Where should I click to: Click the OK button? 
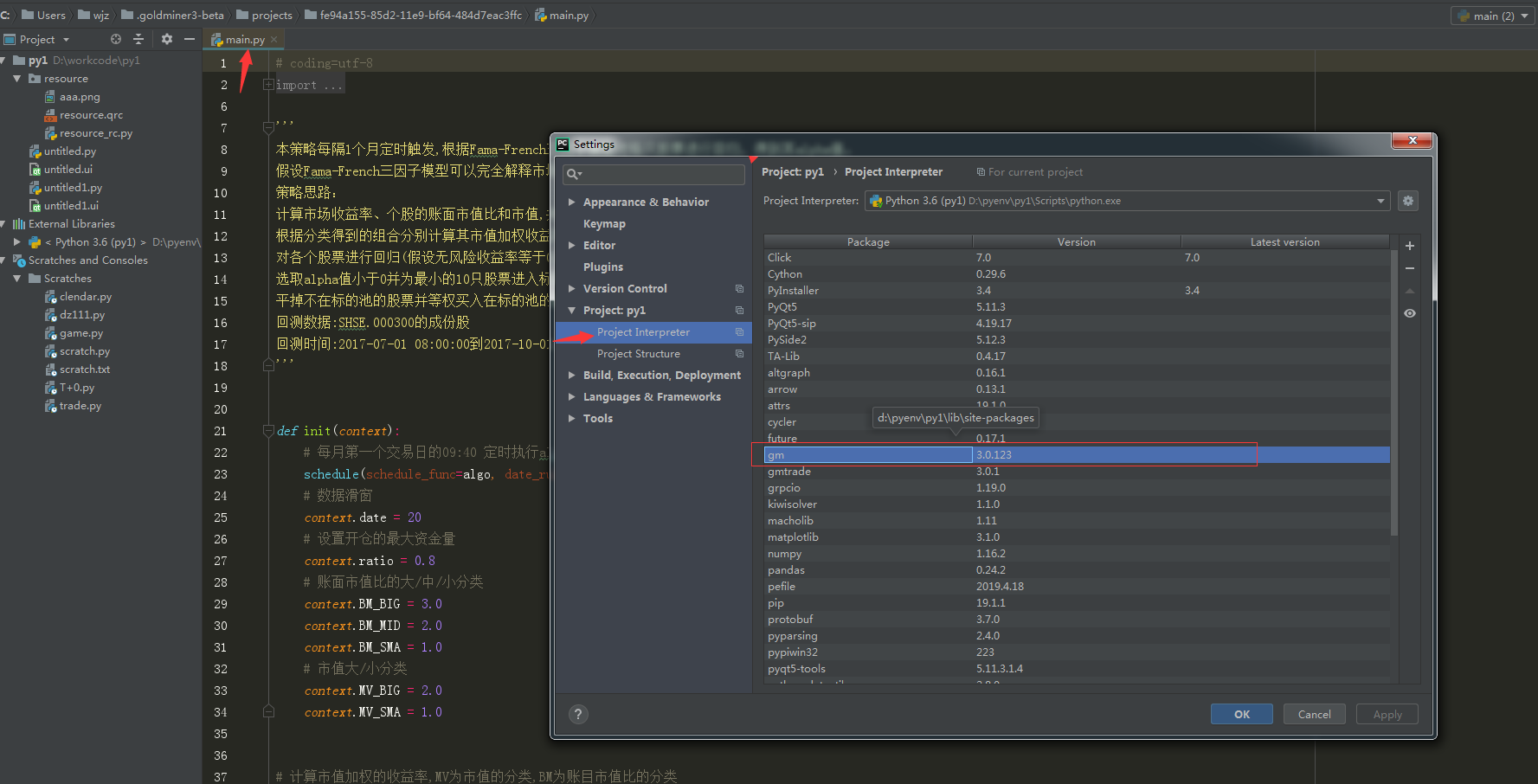[x=1241, y=714]
